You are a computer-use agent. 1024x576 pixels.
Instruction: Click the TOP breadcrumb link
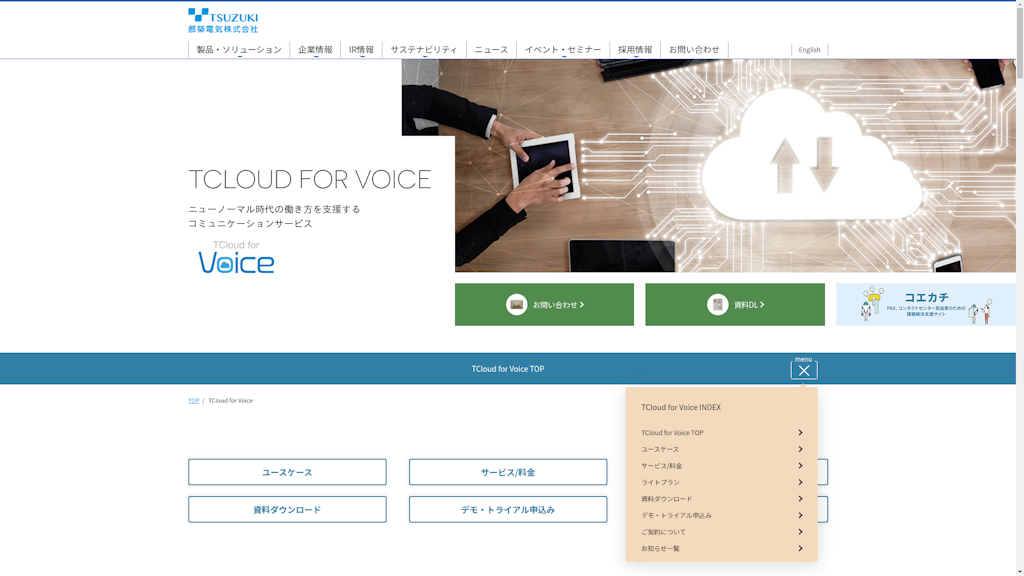(x=193, y=401)
